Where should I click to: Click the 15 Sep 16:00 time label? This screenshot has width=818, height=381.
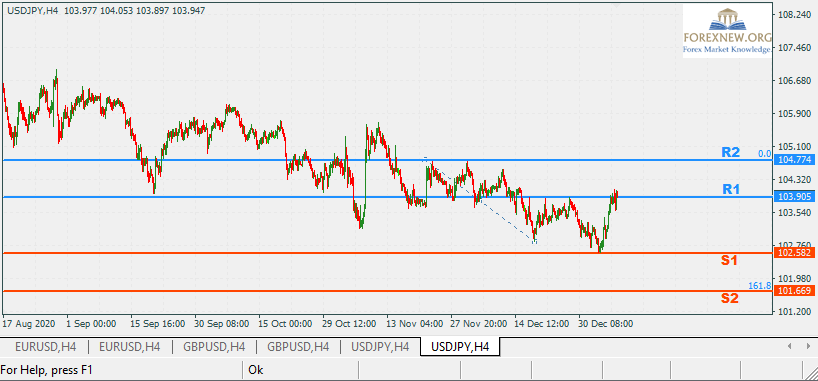click(158, 324)
